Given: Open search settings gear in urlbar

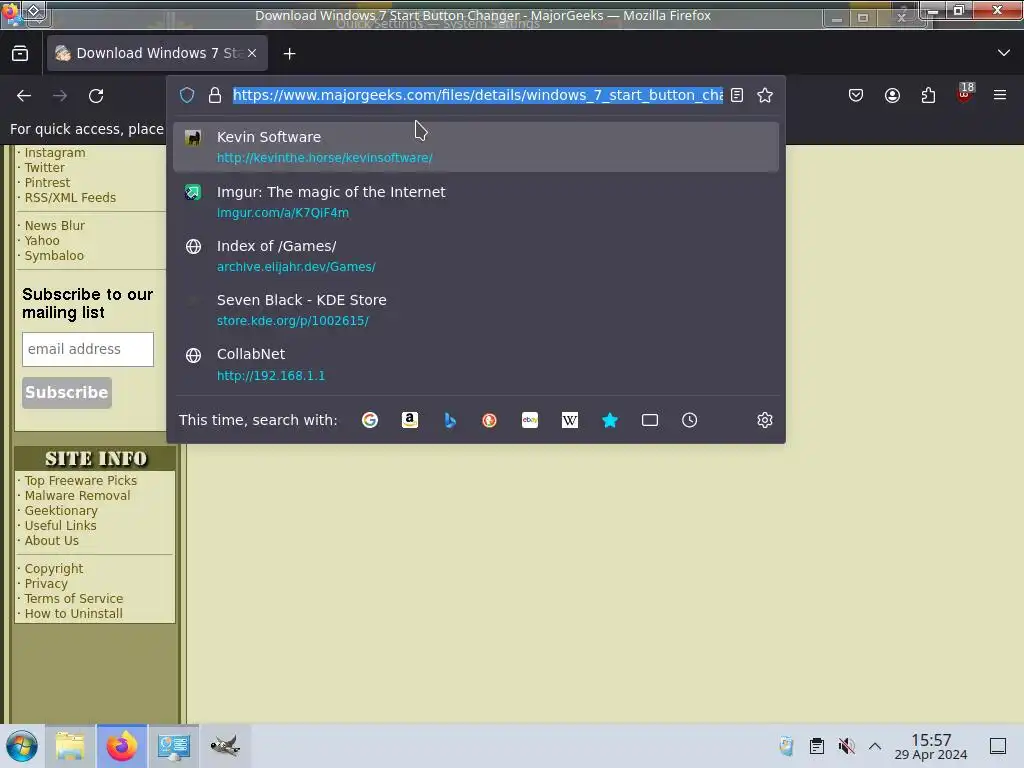Looking at the screenshot, I should point(765,420).
